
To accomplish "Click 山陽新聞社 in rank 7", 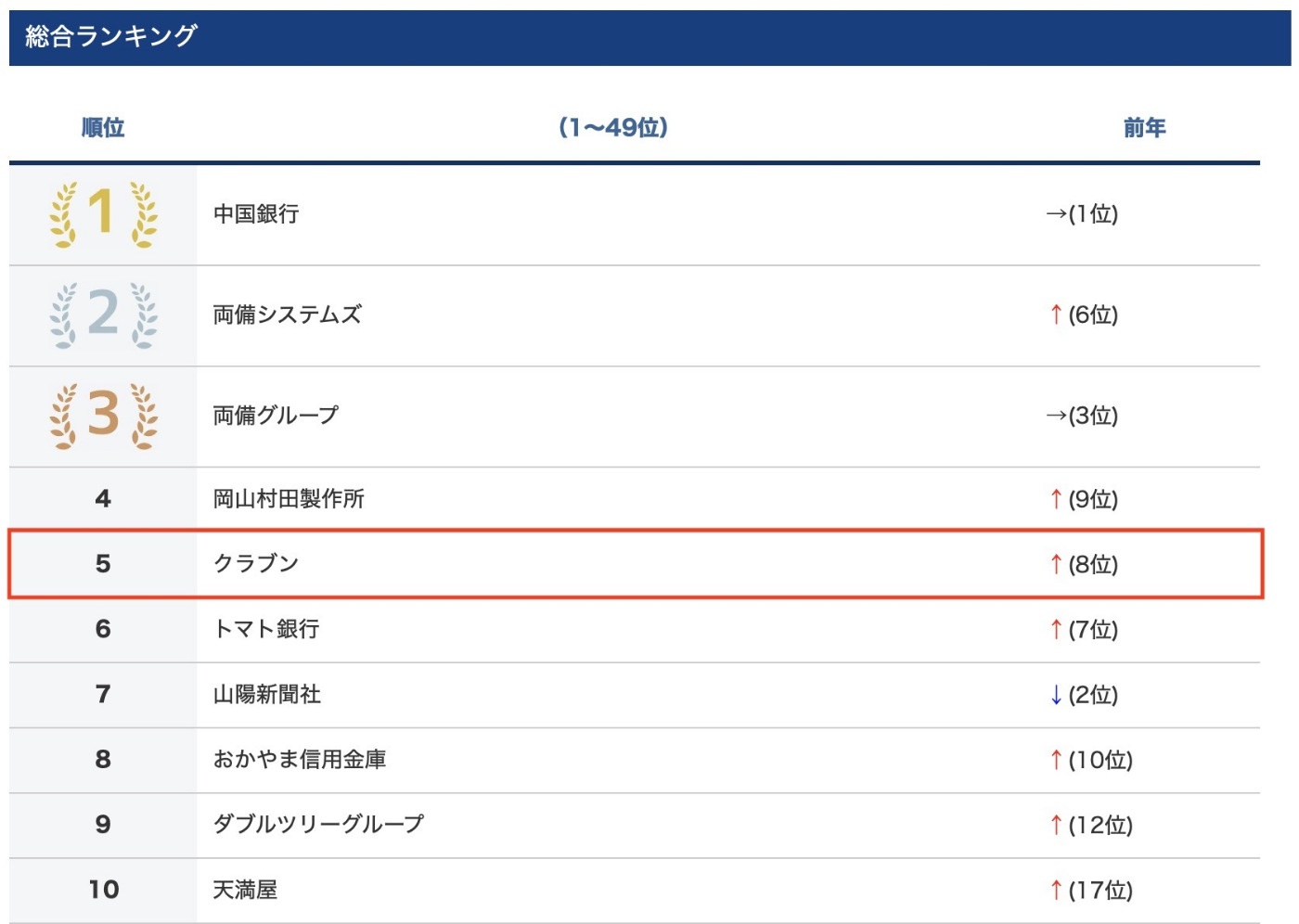I will point(267,694).
